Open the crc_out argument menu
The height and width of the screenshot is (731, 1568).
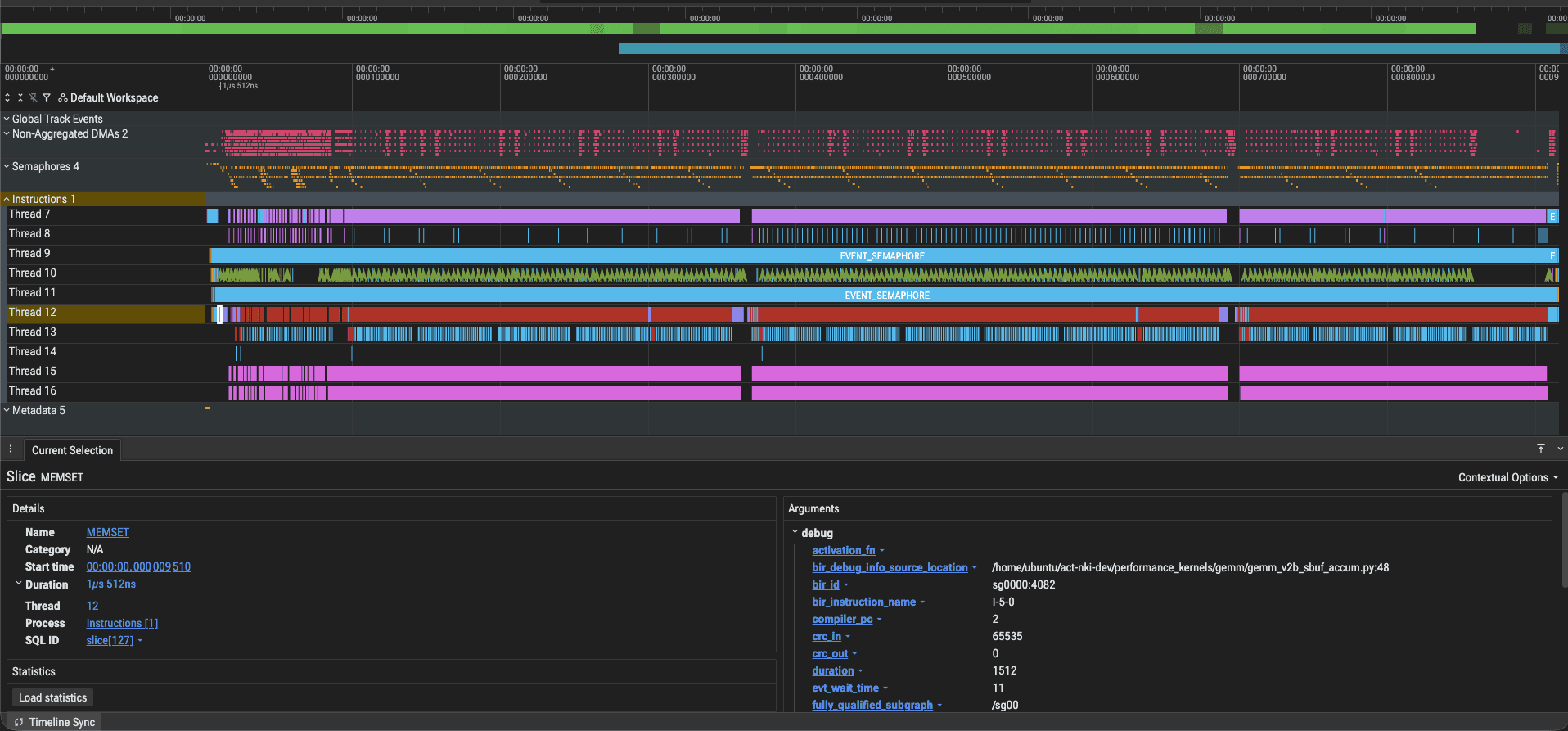coord(834,653)
